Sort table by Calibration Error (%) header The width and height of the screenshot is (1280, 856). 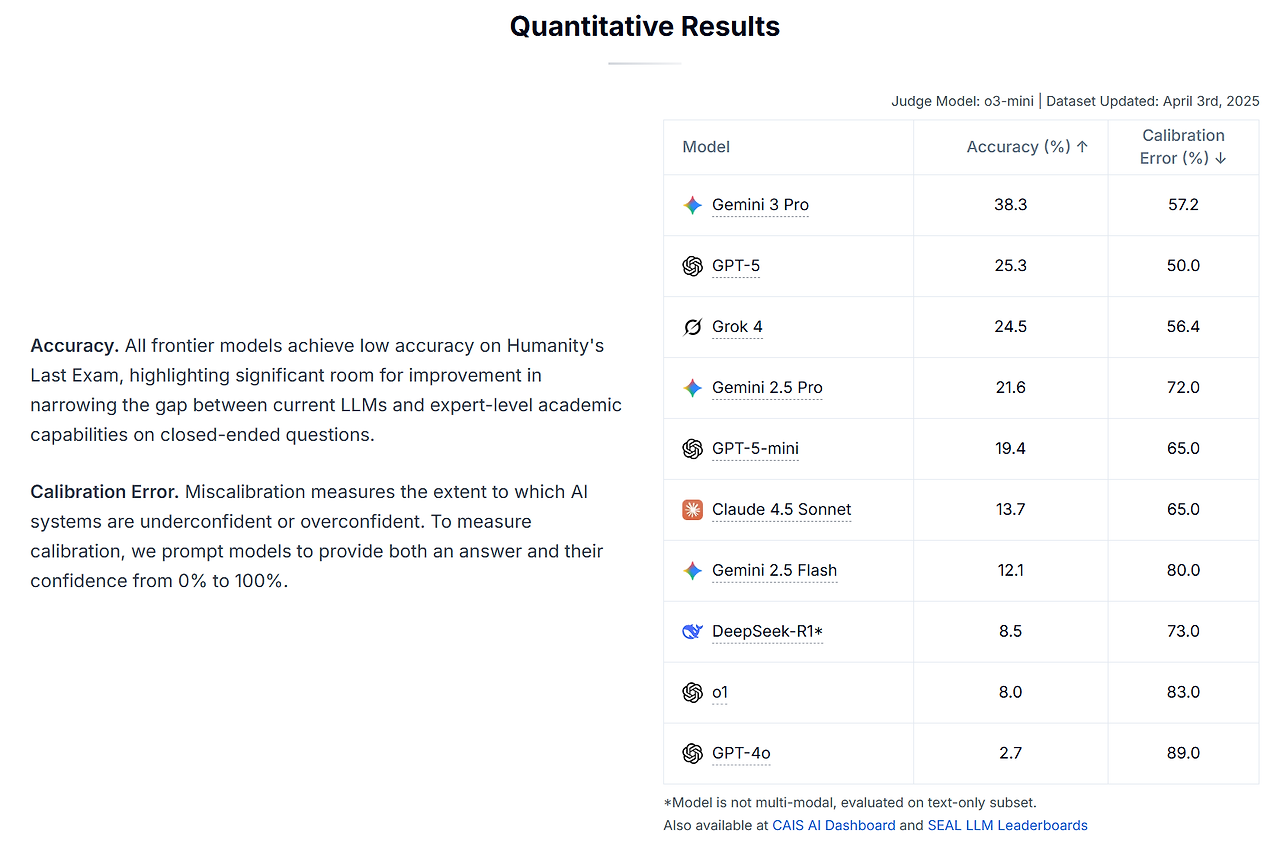tap(1183, 147)
